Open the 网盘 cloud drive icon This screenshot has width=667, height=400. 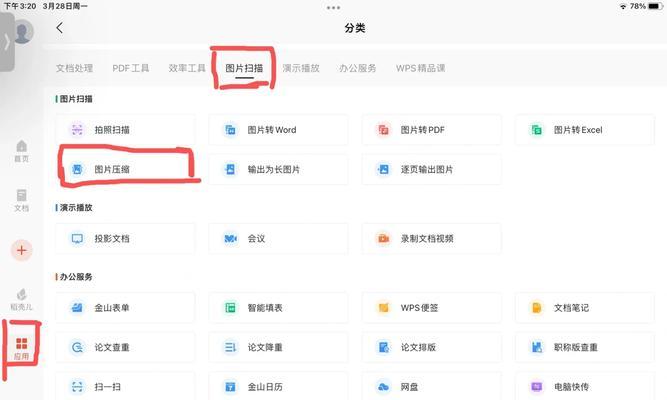click(383, 387)
